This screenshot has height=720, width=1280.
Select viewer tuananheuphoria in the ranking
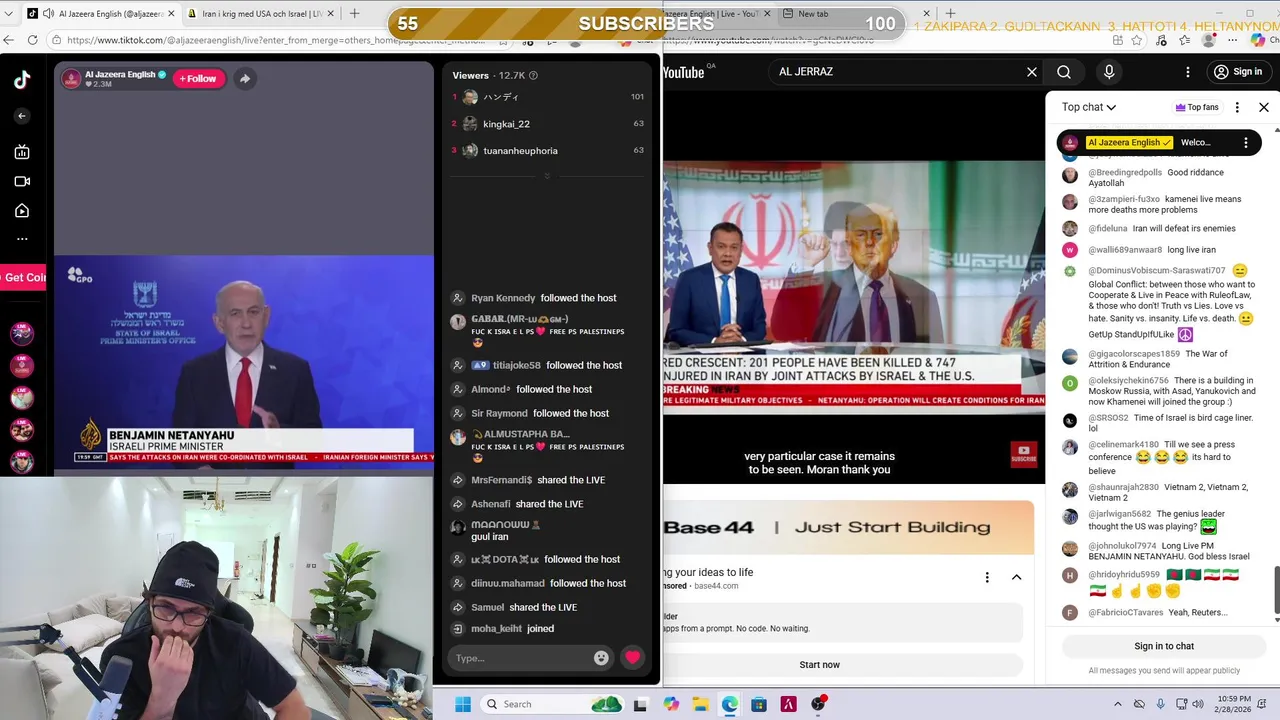547,150
